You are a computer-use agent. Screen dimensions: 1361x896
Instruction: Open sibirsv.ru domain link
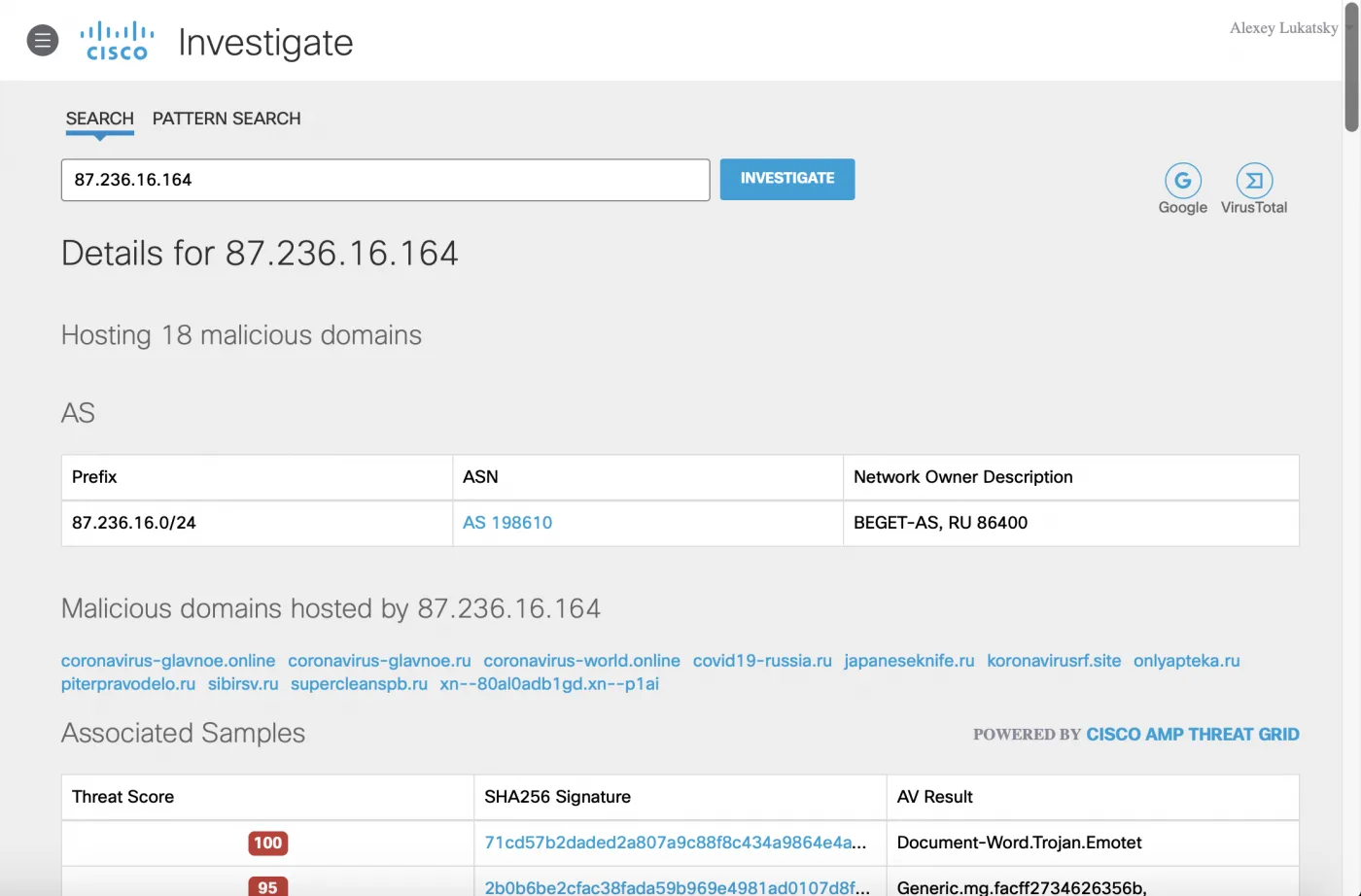(x=243, y=684)
